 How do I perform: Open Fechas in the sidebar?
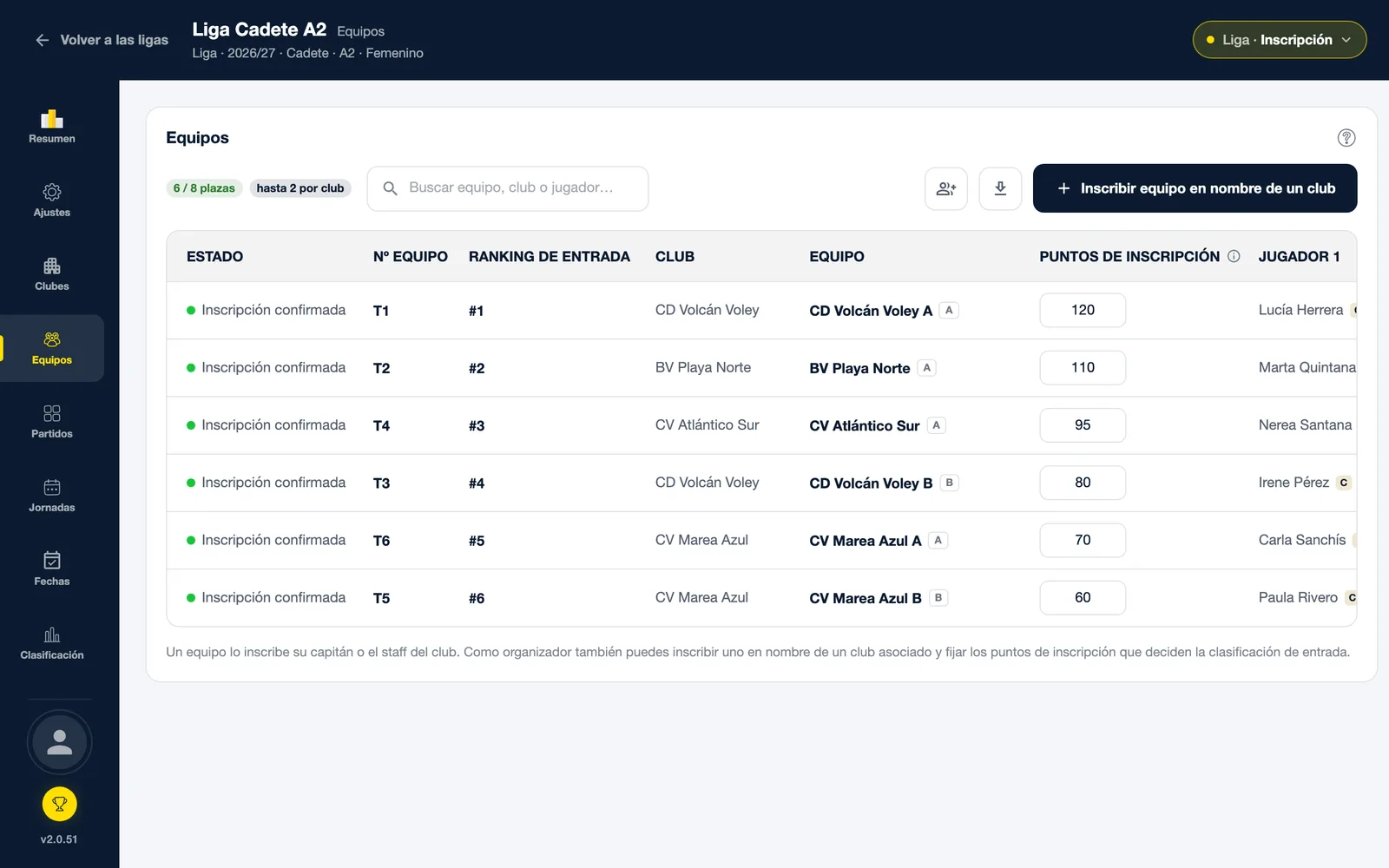point(52,569)
